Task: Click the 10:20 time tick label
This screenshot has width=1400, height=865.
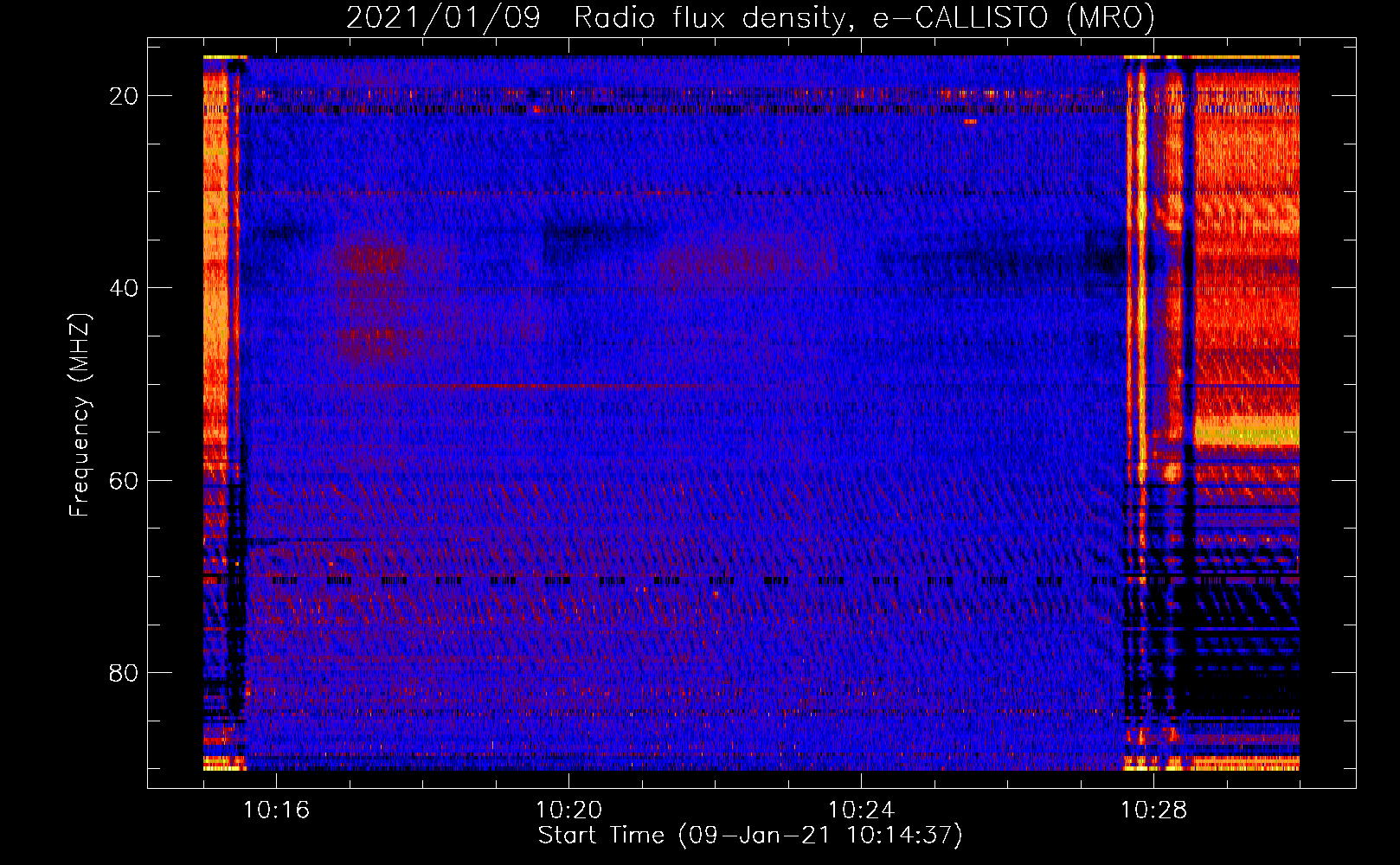Action: (568, 811)
